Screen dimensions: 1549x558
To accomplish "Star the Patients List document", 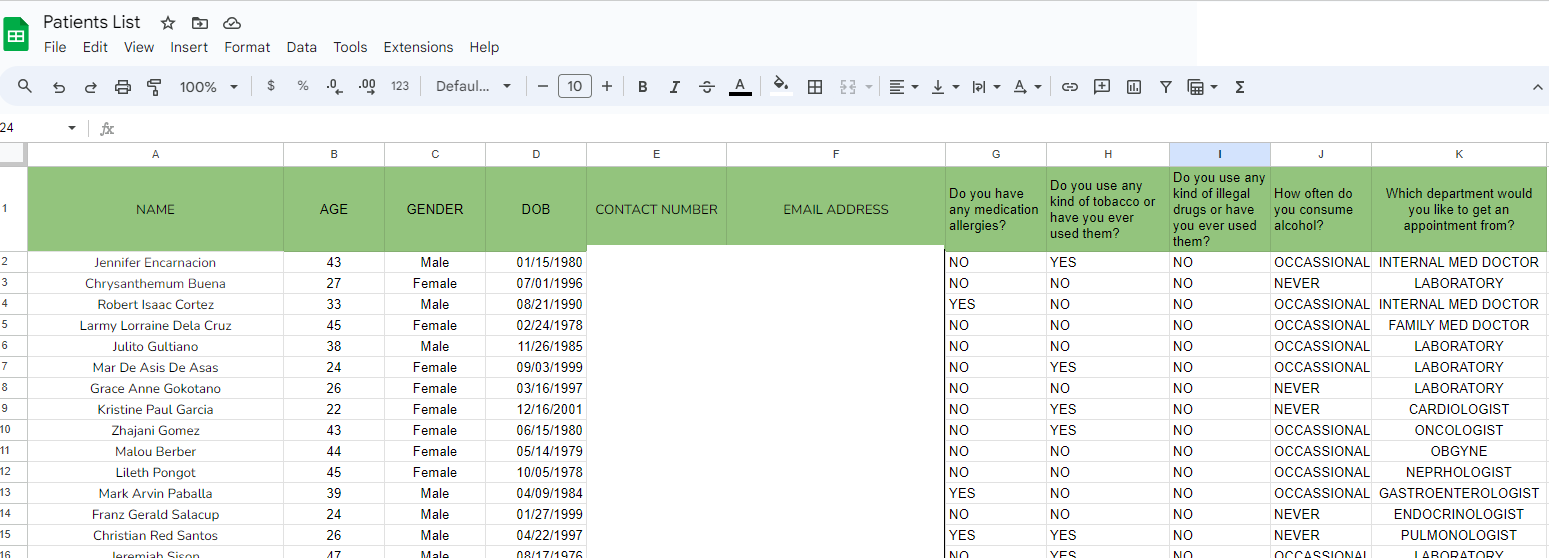I will [x=168, y=23].
